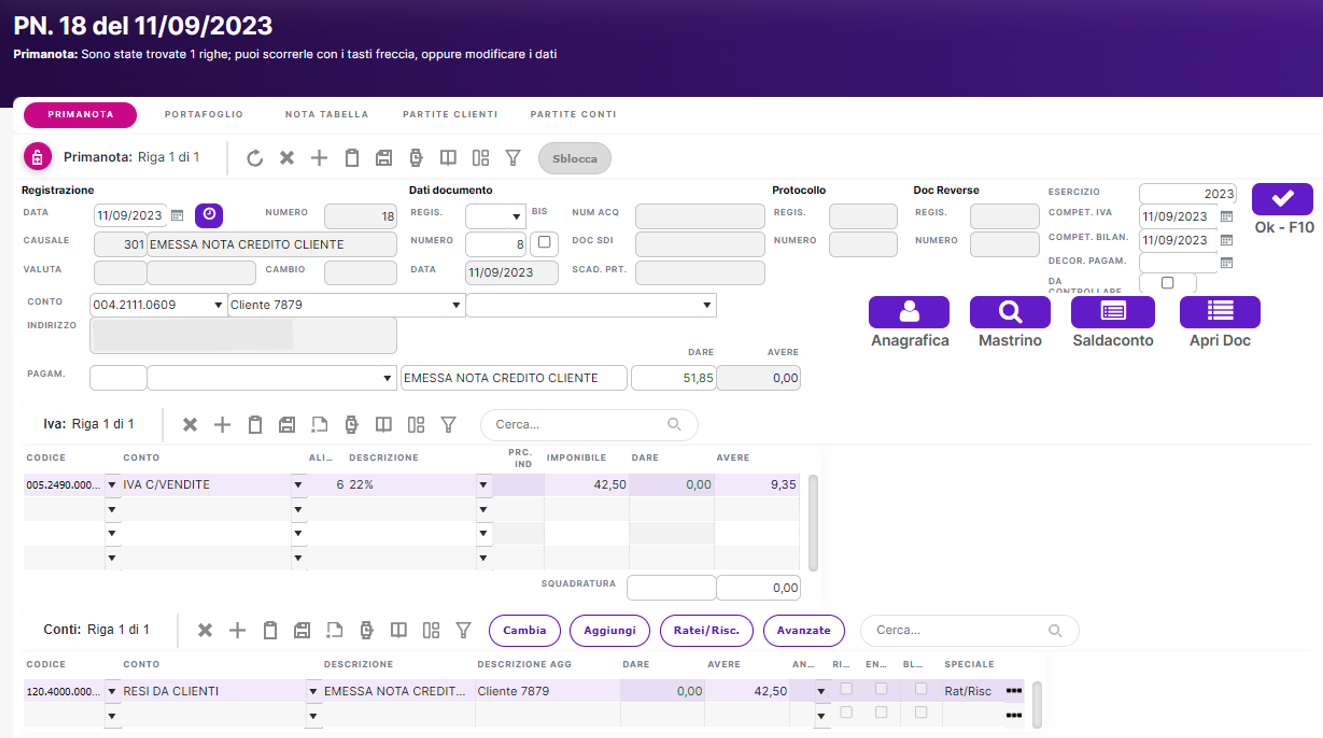Open the 22% descrizione dropdown arrow
The image size is (1323, 738).
click(x=484, y=485)
